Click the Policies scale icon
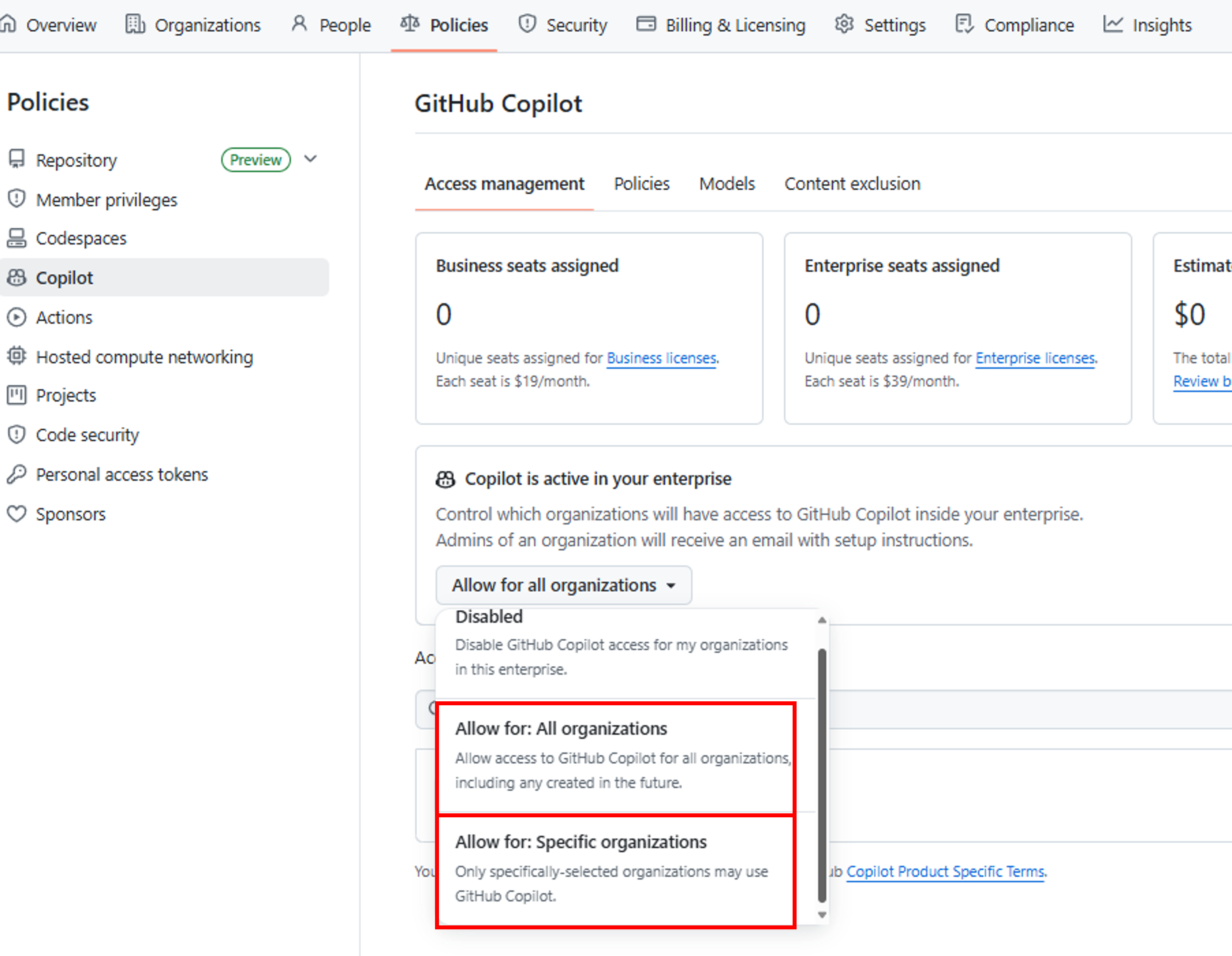The image size is (1232, 956). click(410, 24)
